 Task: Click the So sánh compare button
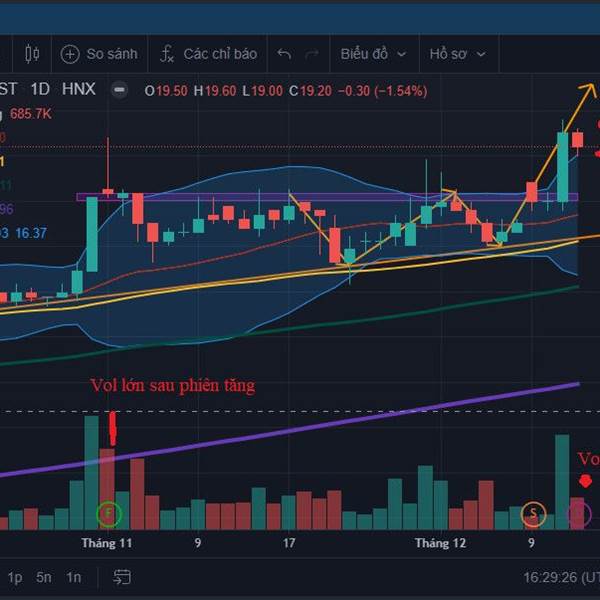pyautogui.click(x=99, y=54)
